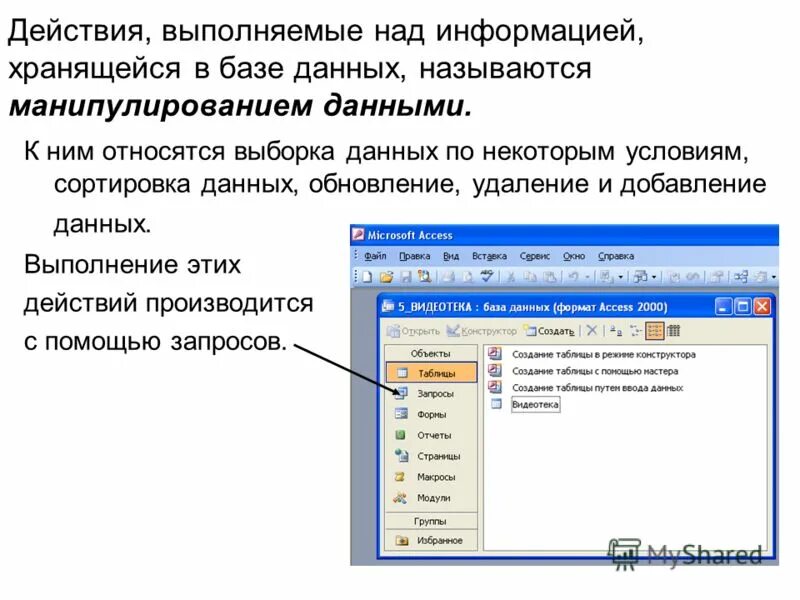Open the Избранное group
The width and height of the screenshot is (800, 600).
point(431,540)
